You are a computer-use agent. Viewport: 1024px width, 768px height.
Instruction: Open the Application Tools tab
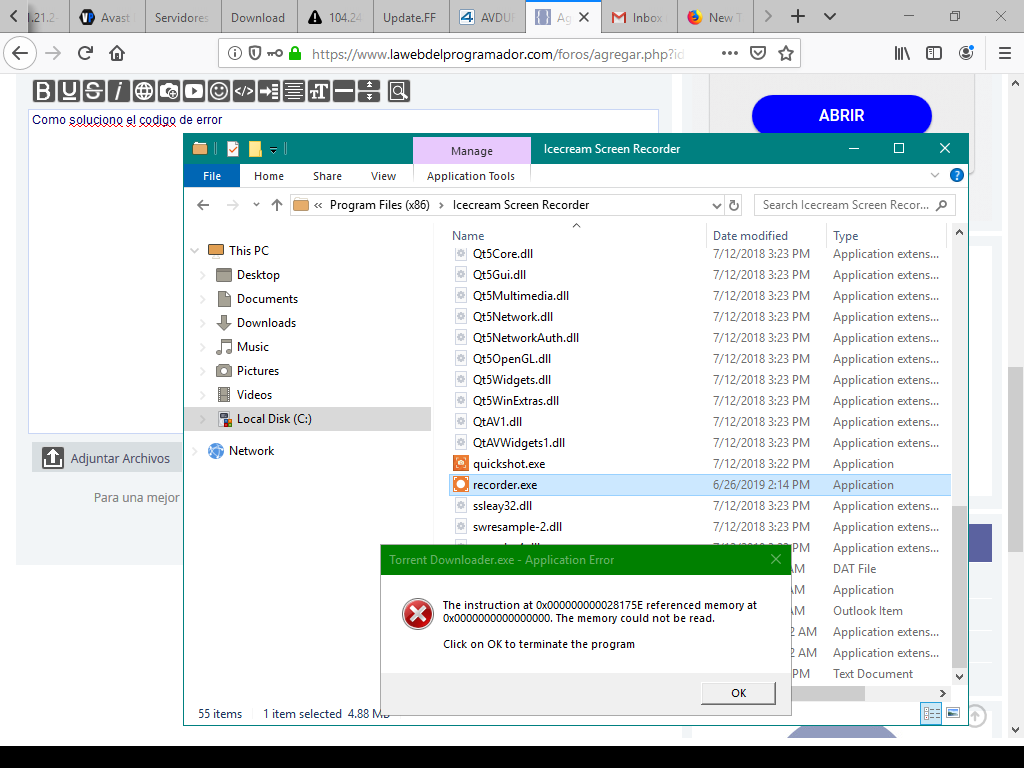click(x=471, y=176)
